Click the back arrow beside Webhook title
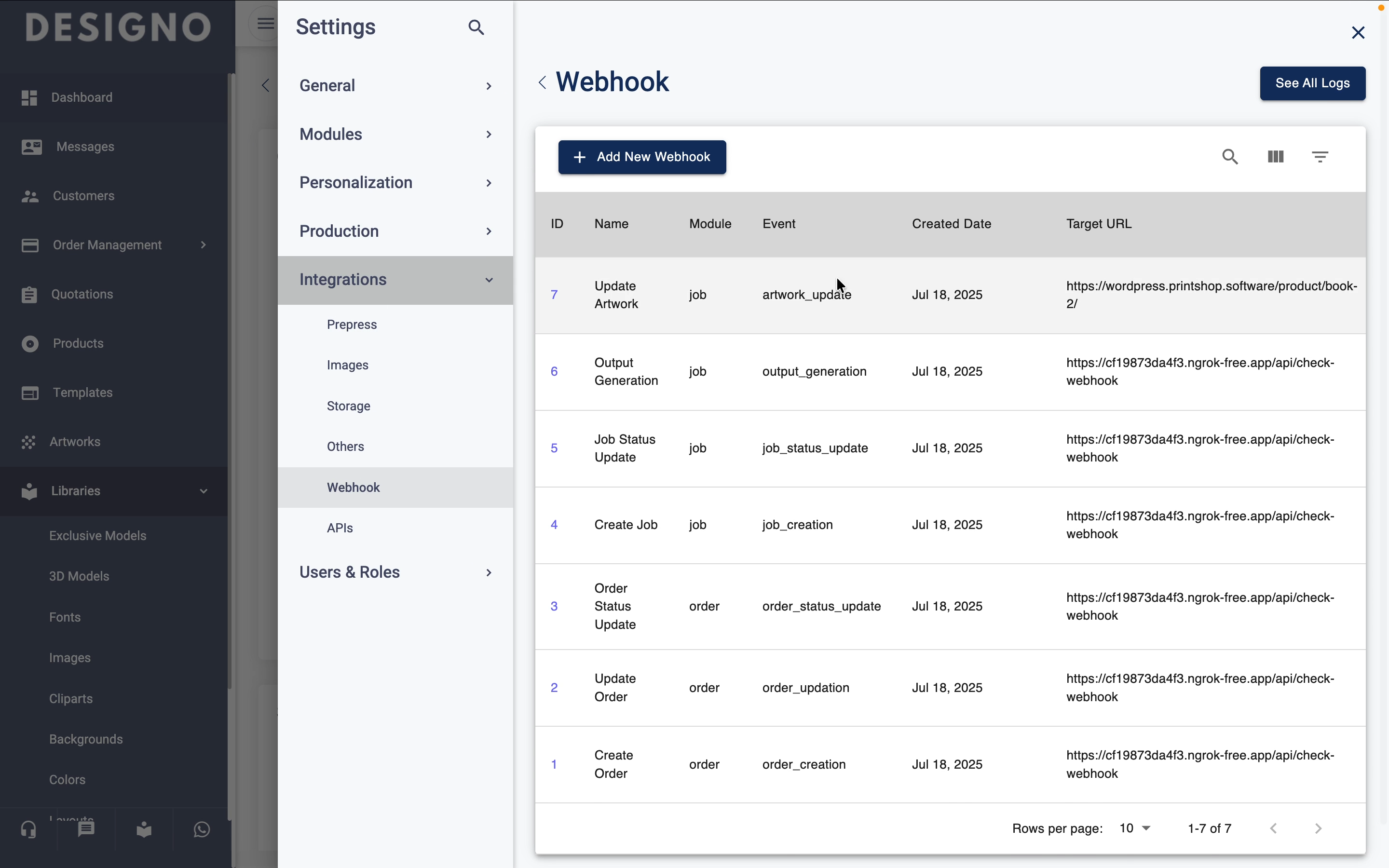1389x868 pixels. pyautogui.click(x=543, y=82)
